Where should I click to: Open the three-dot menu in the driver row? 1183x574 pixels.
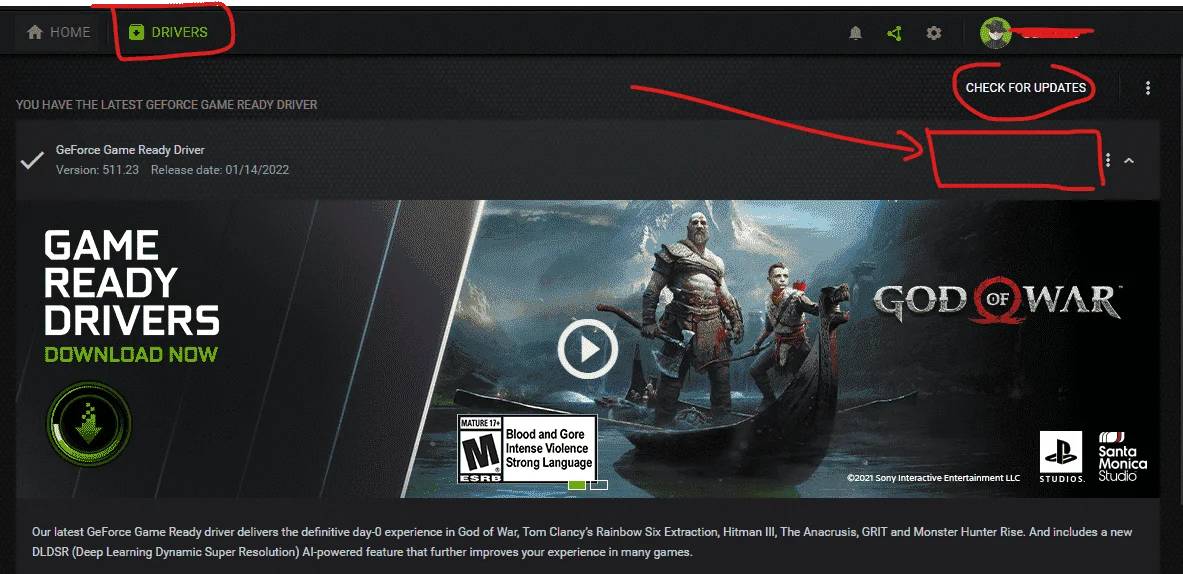pyautogui.click(x=1108, y=160)
